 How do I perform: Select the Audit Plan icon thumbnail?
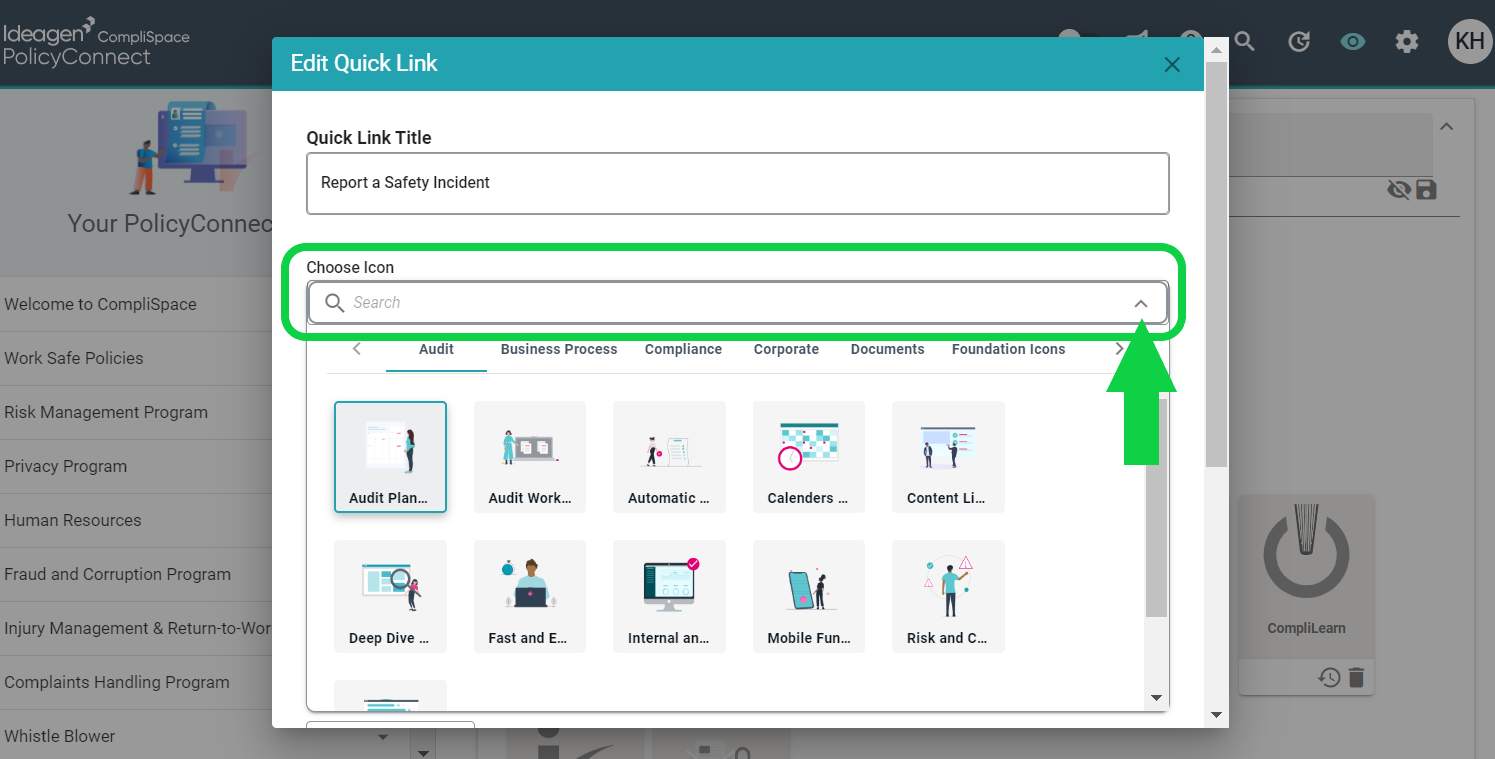point(390,457)
